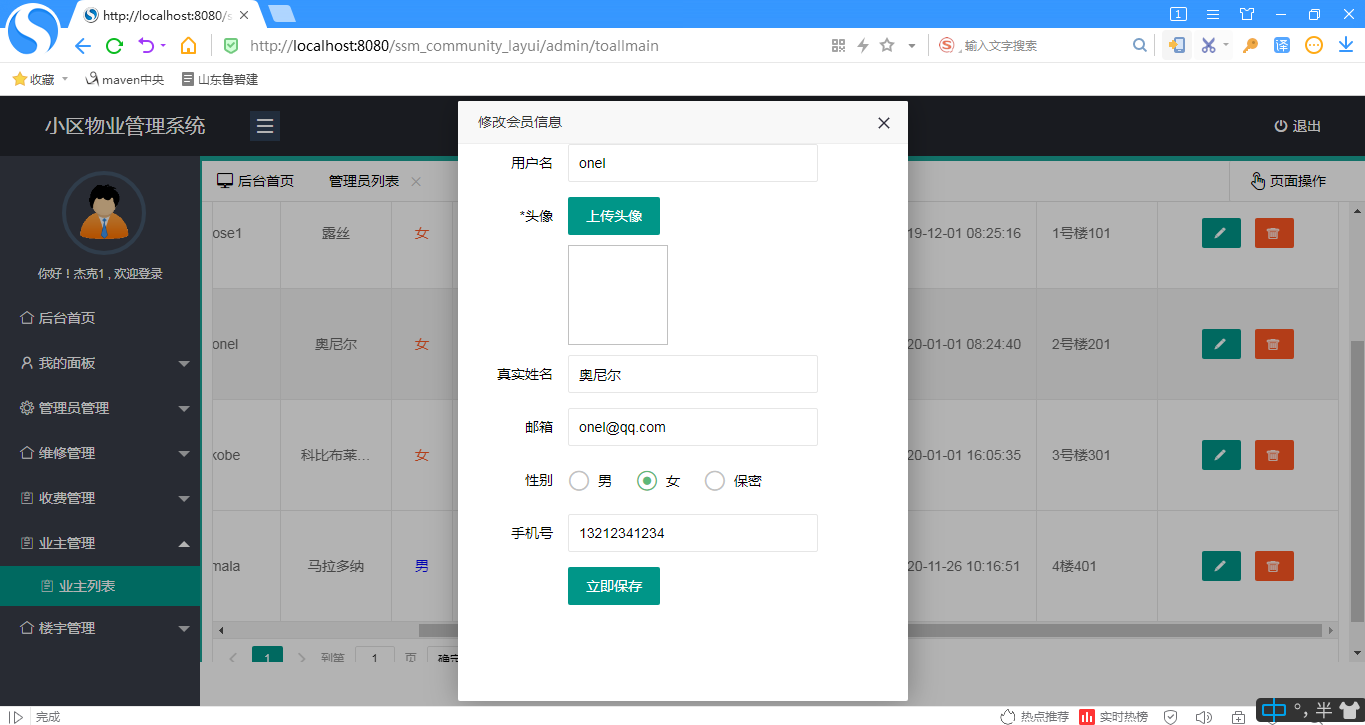
Task: Click the undo-close-tab arrow icon
Action: click(x=146, y=46)
